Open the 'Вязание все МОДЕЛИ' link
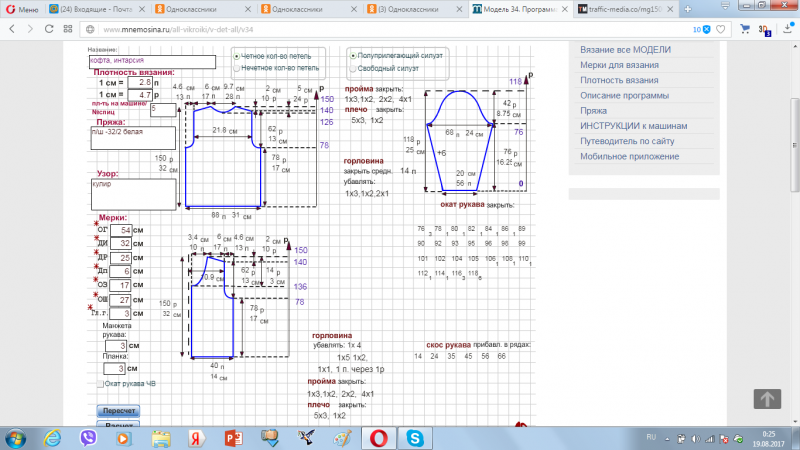Screen dimensions: 800x450 (625, 50)
